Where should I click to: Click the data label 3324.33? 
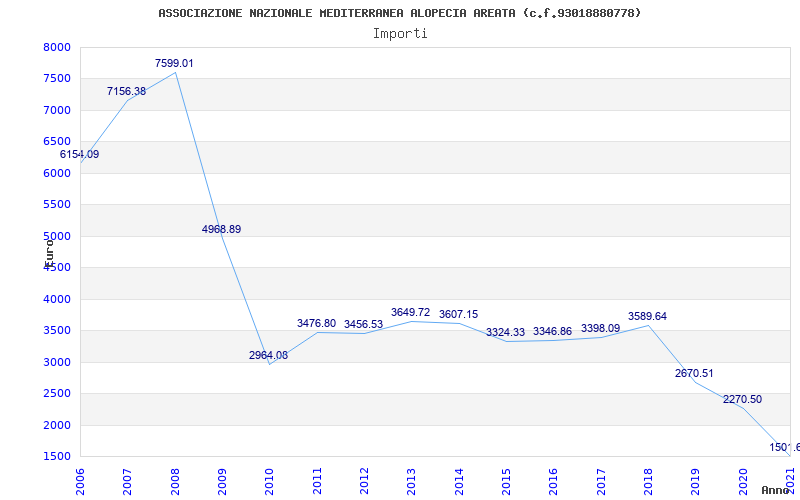(x=505, y=332)
